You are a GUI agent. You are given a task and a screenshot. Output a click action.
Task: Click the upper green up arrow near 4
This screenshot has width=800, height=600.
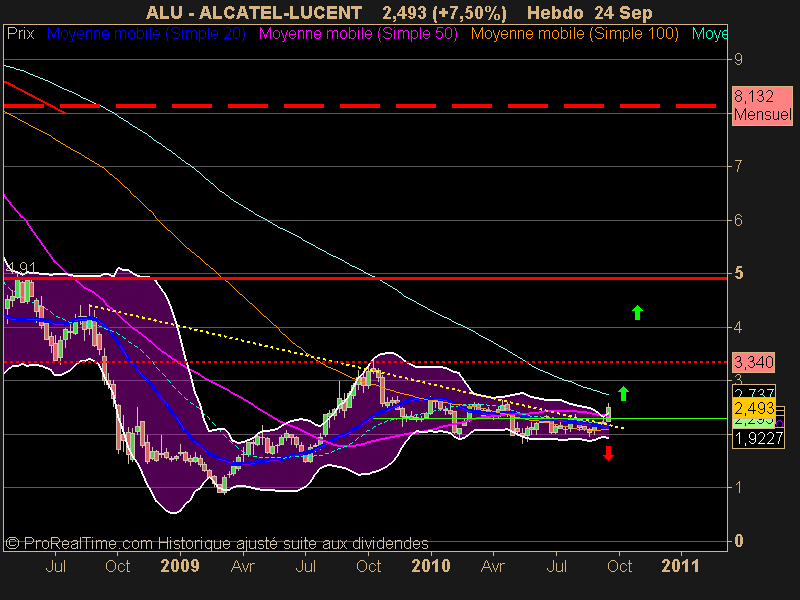point(637,312)
